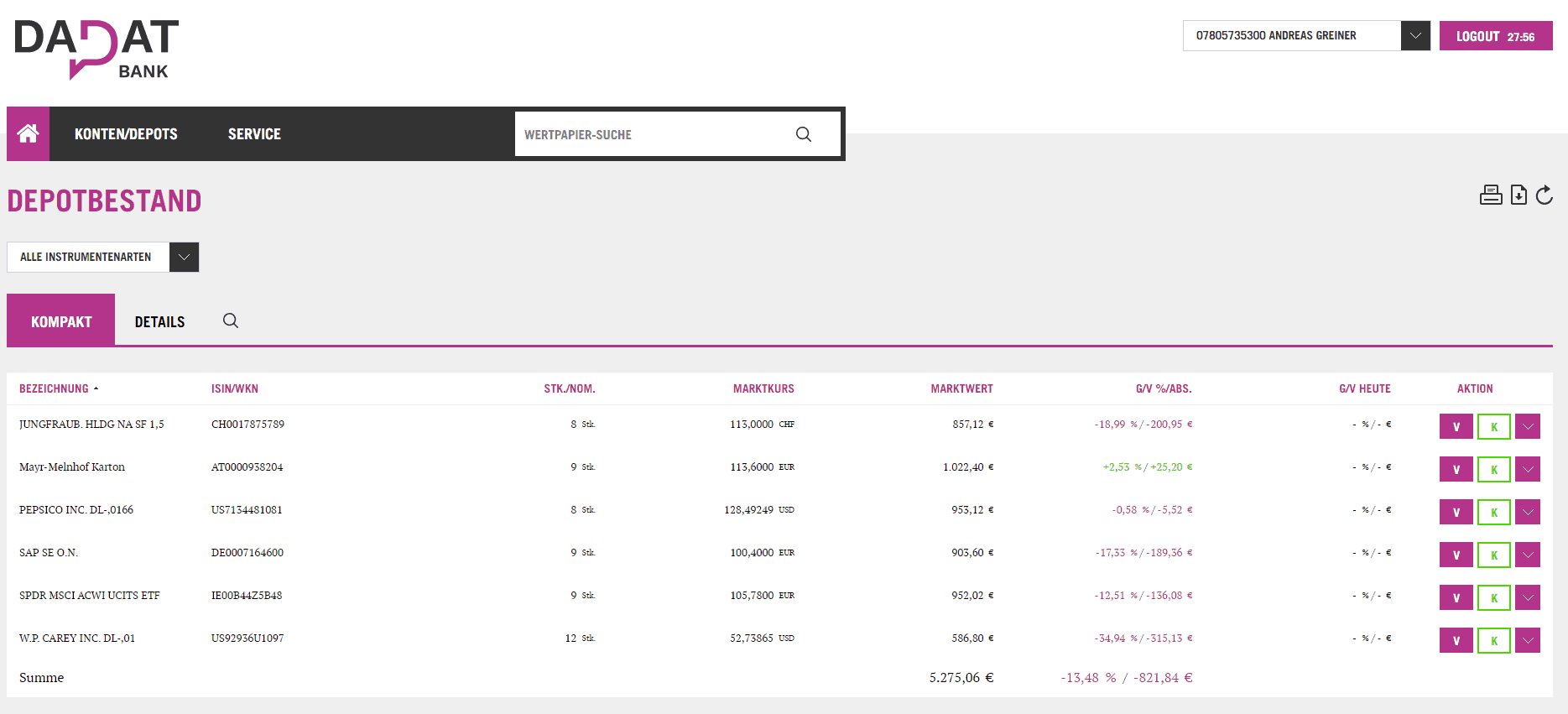
Task: Select JUNGFRAUB. HLDG NA SF 1,5 name
Action: [x=91, y=425]
